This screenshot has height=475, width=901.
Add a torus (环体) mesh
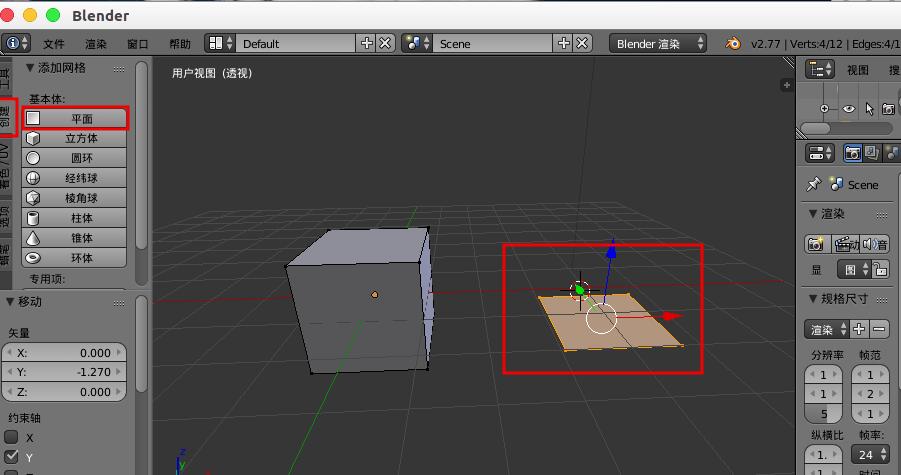[x=74, y=258]
